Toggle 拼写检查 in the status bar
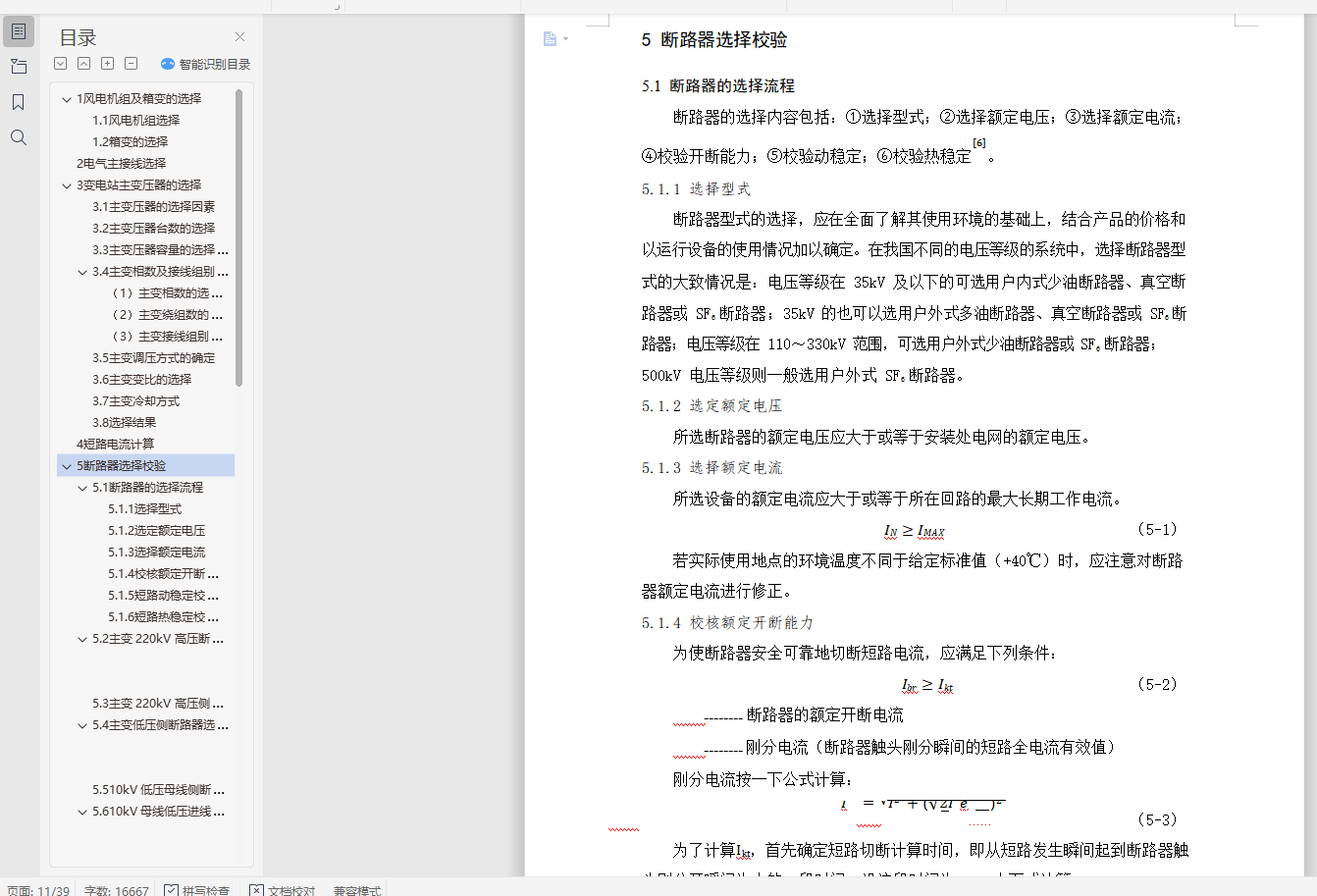This screenshot has width=1317, height=896. (196, 890)
